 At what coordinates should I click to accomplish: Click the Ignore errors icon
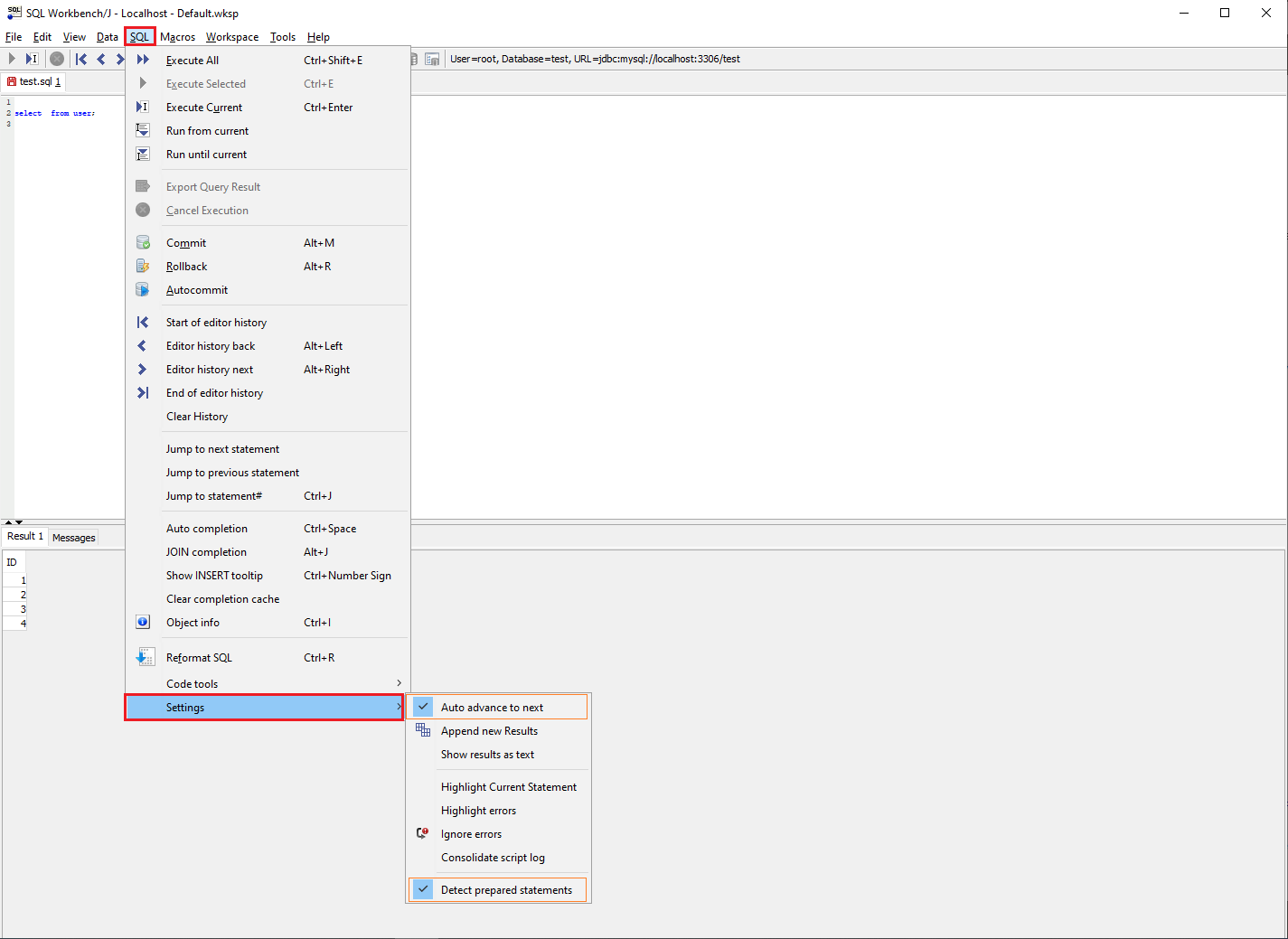423,833
